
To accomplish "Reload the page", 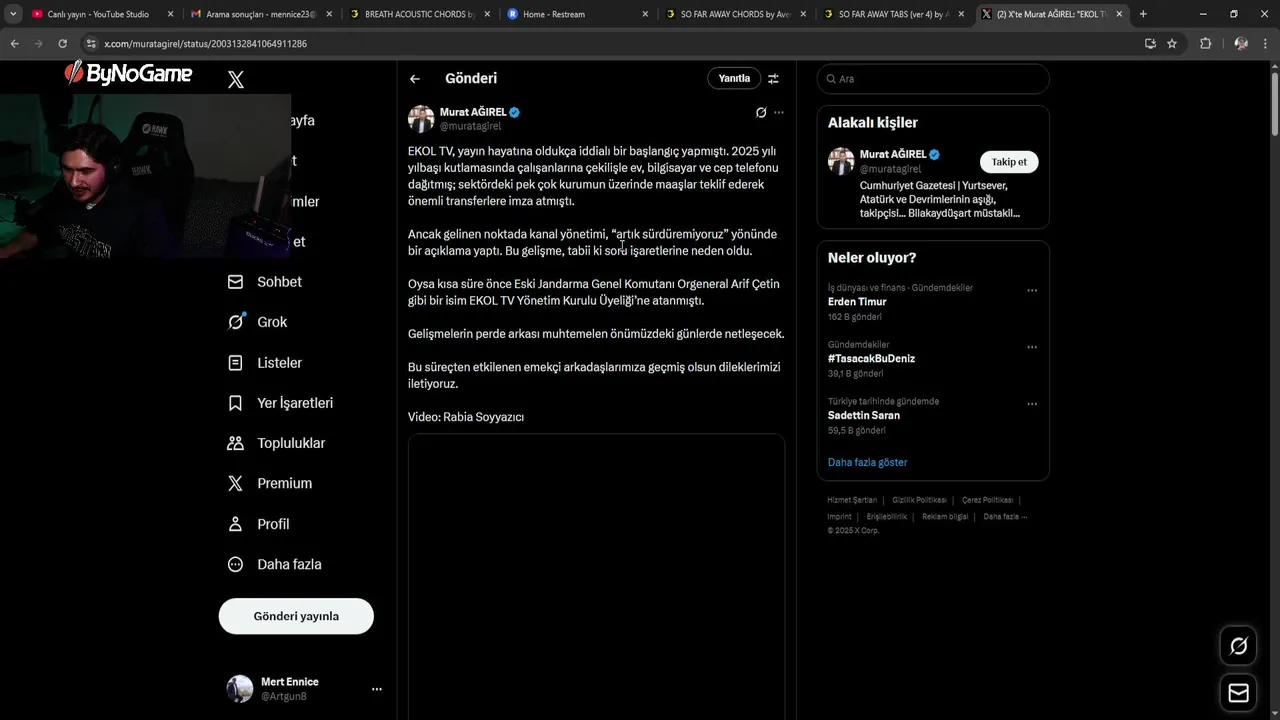I will pyautogui.click(x=63, y=44).
